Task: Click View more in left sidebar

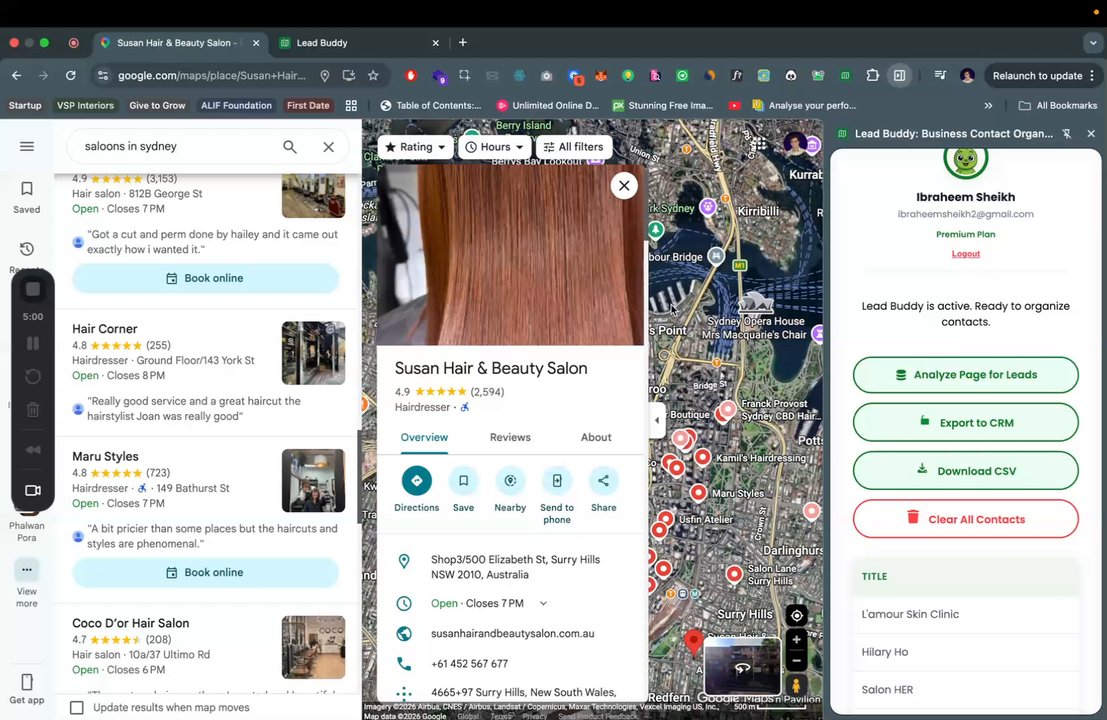Action: [27, 583]
